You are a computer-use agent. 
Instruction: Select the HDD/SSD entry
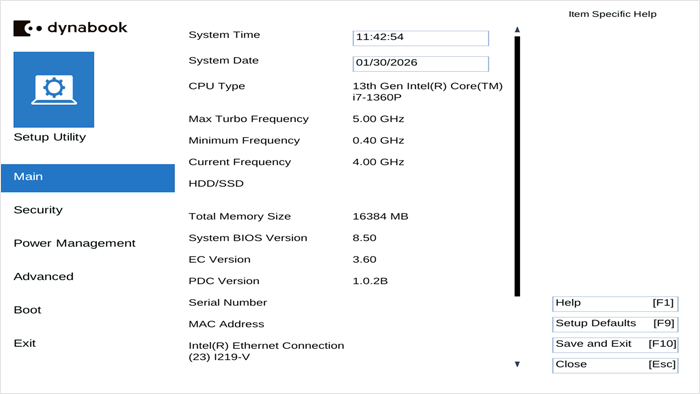[216, 183]
